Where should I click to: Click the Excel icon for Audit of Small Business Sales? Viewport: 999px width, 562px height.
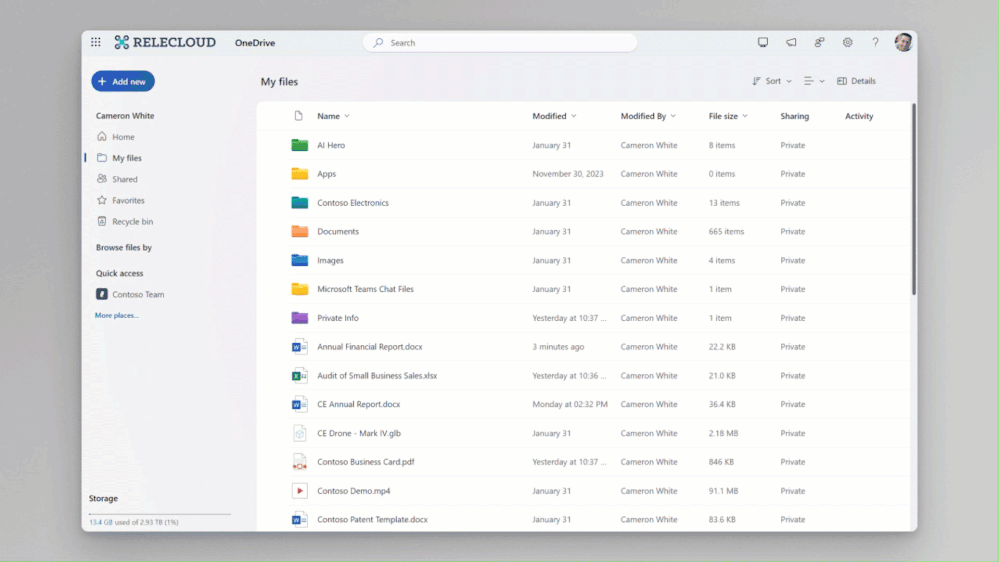[299, 375]
